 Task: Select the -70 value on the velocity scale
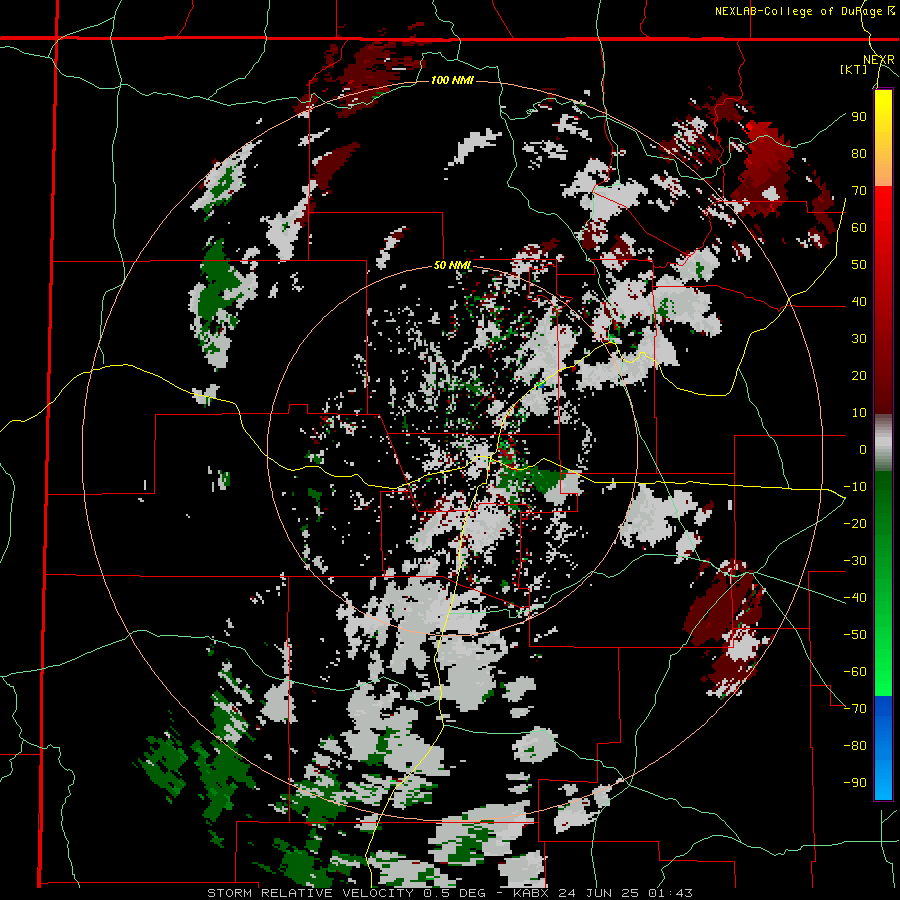coord(855,709)
